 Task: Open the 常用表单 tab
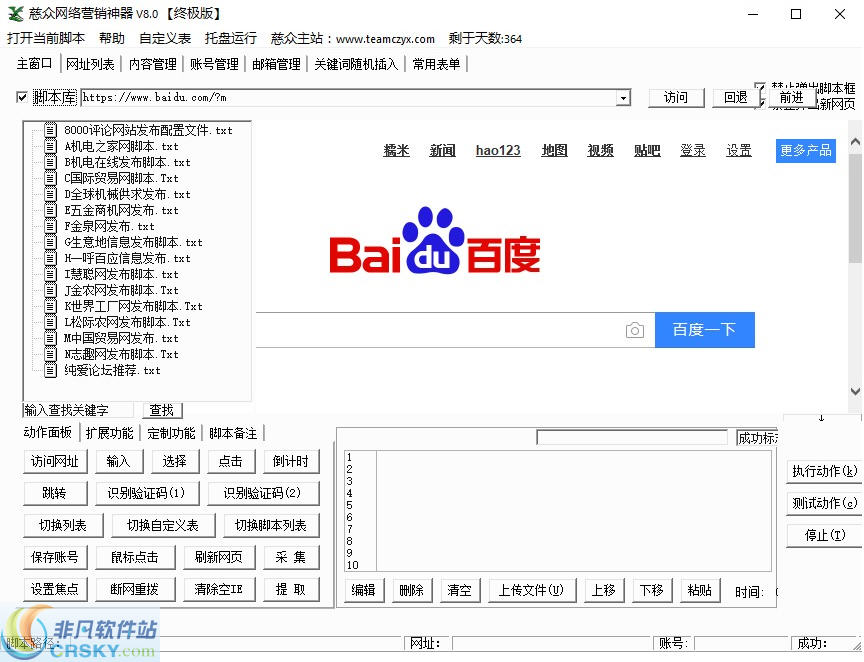click(436, 64)
